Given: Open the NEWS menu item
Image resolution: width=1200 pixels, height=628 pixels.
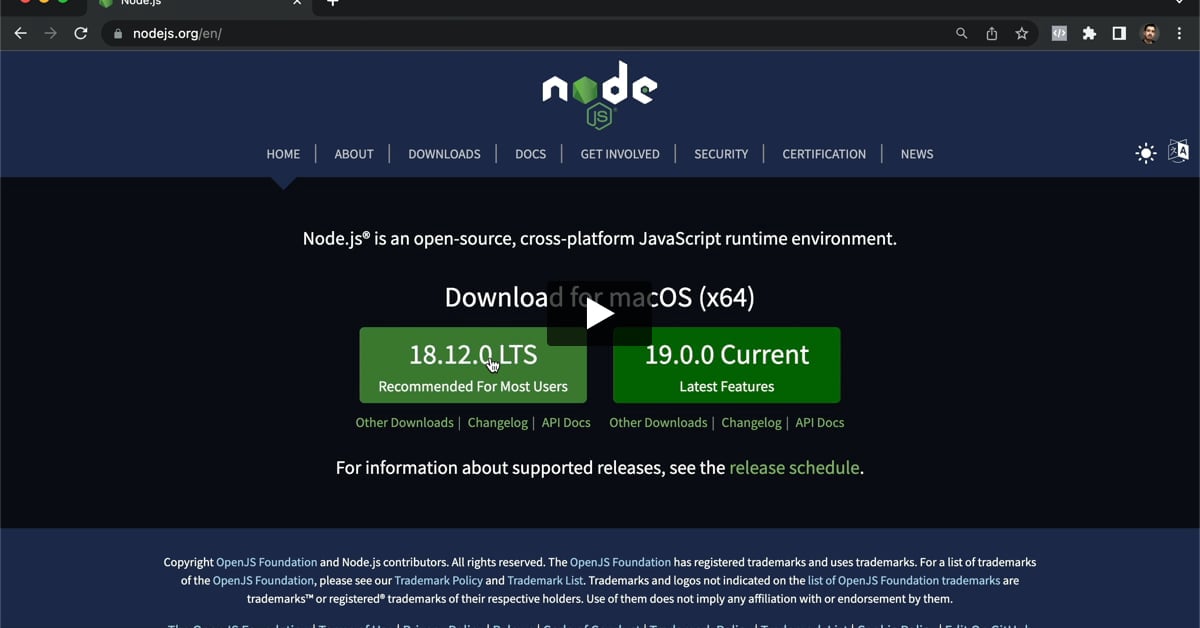Looking at the screenshot, I should click(x=917, y=154).
